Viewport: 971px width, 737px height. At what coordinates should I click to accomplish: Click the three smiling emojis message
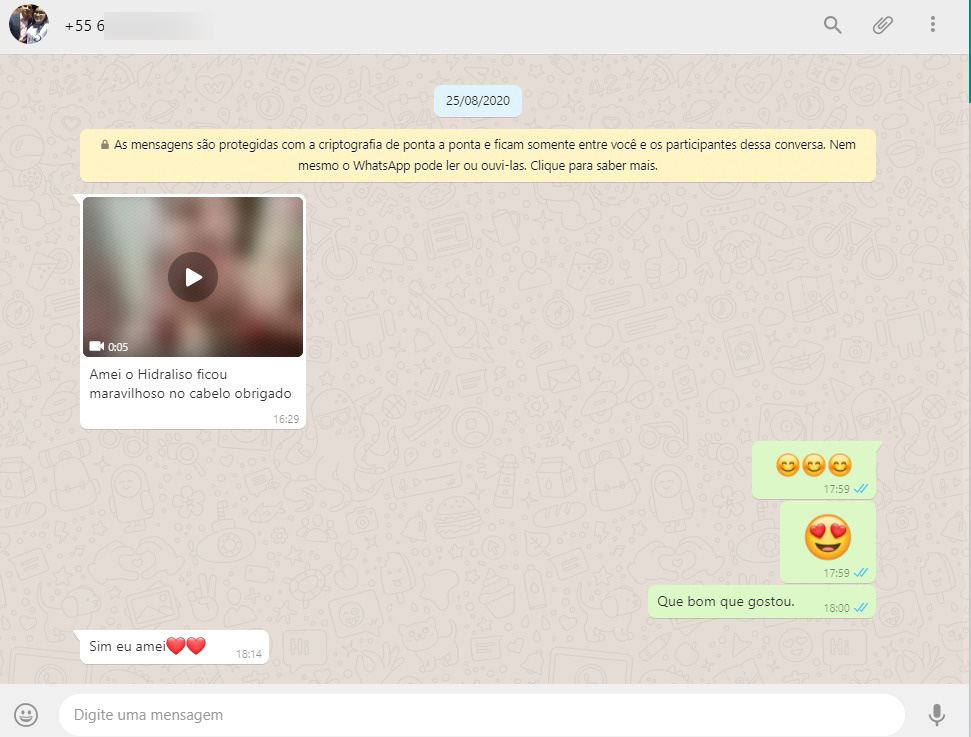[813, 465]
